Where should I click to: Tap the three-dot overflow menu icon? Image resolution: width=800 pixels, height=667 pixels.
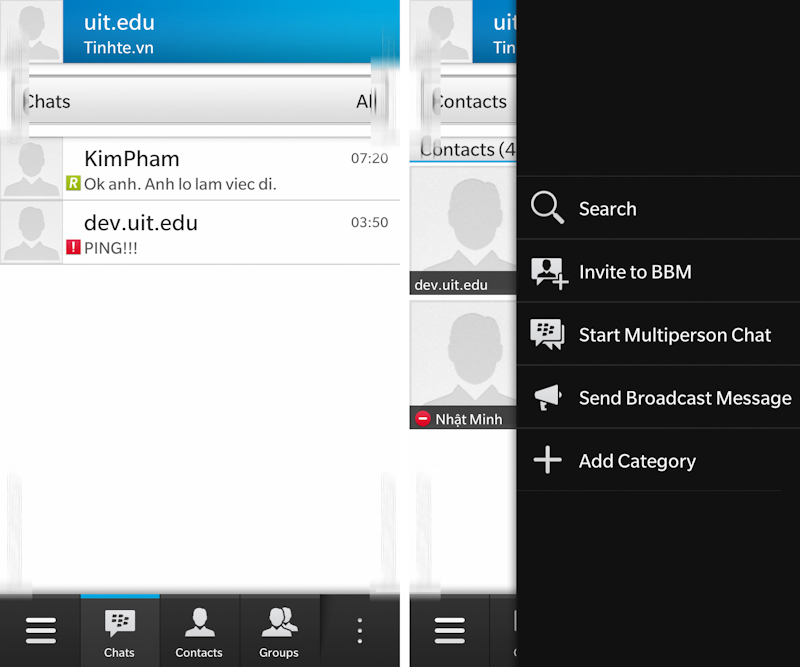point(360,631)
